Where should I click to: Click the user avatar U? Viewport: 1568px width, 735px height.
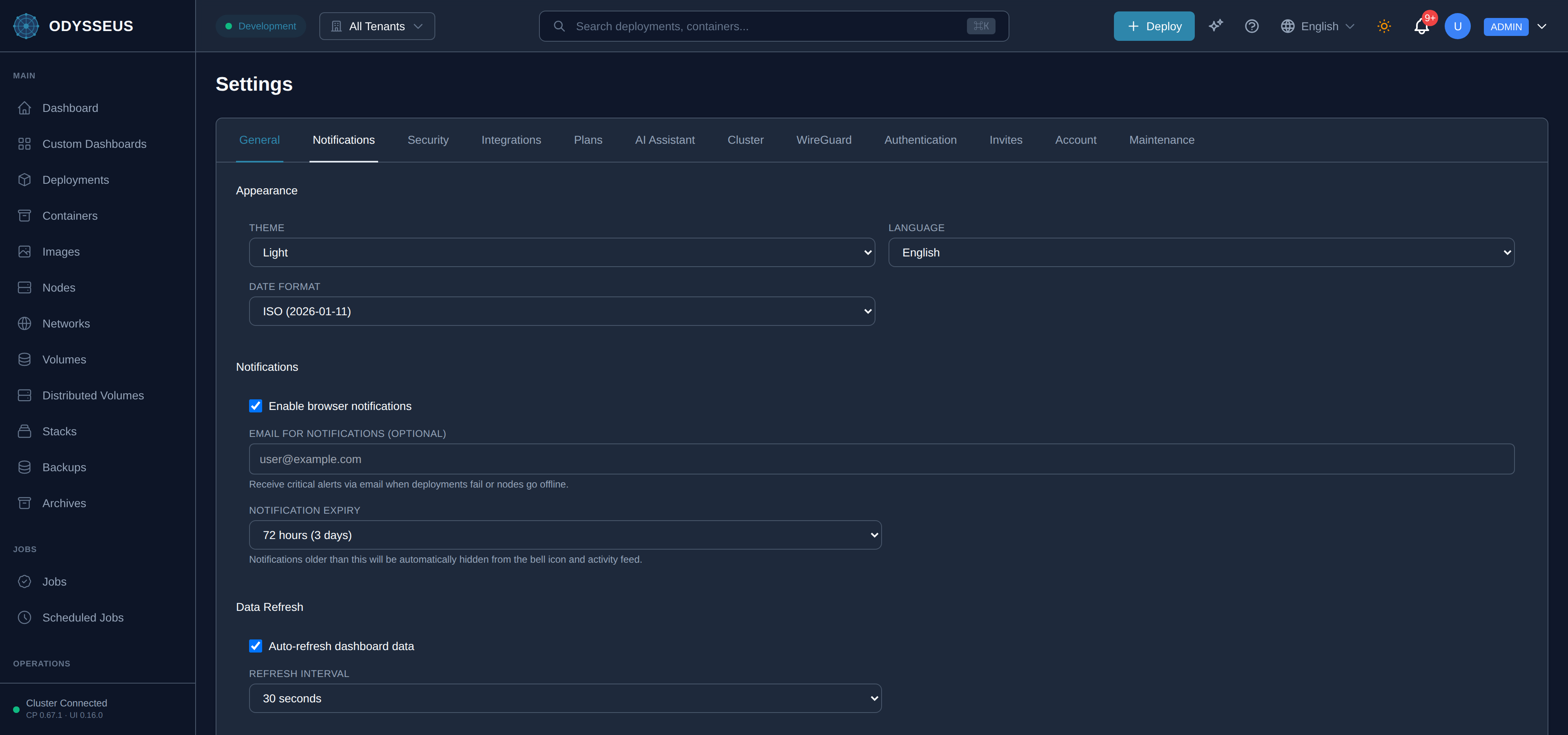pos(1457,26)
